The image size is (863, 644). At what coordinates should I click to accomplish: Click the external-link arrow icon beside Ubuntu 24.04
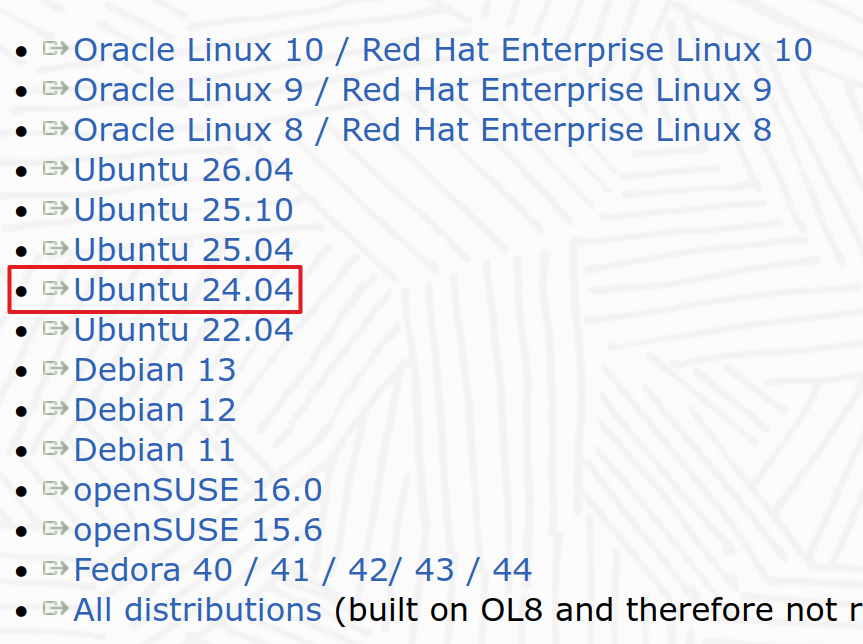[56, 288]
